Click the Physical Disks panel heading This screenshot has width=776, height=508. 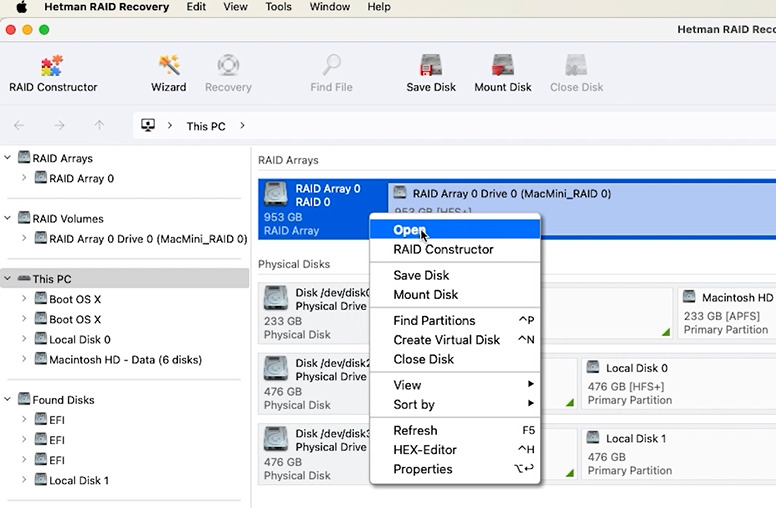(x=294, y=264)
